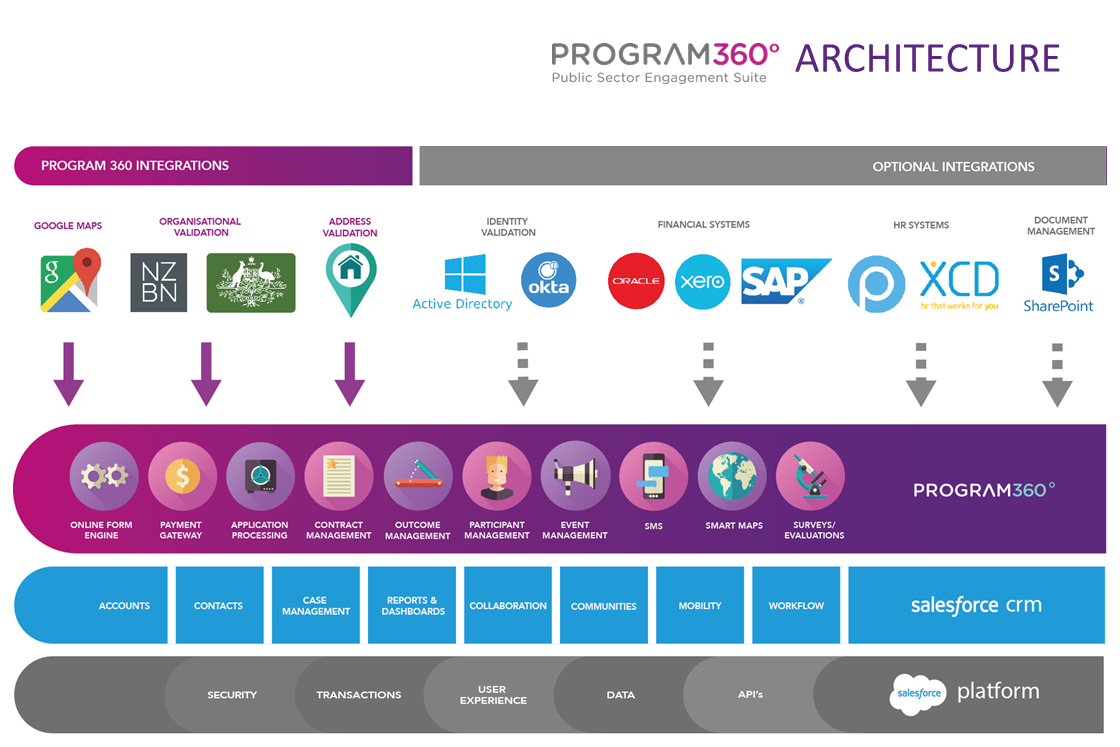Open the REPORTS & DASHBOARDS tile

point(412,606)
